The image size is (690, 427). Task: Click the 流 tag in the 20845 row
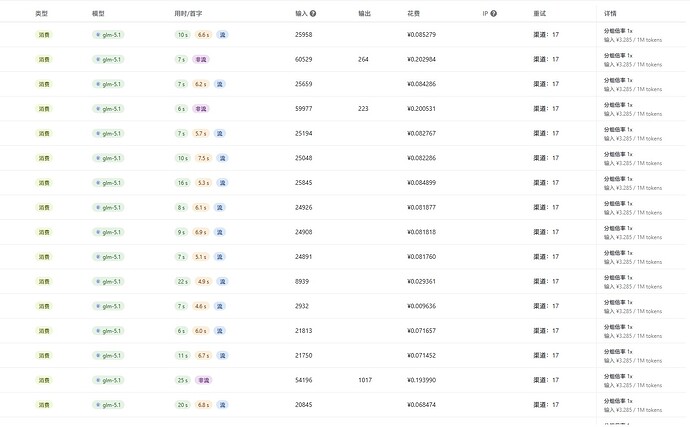(223, 405)
